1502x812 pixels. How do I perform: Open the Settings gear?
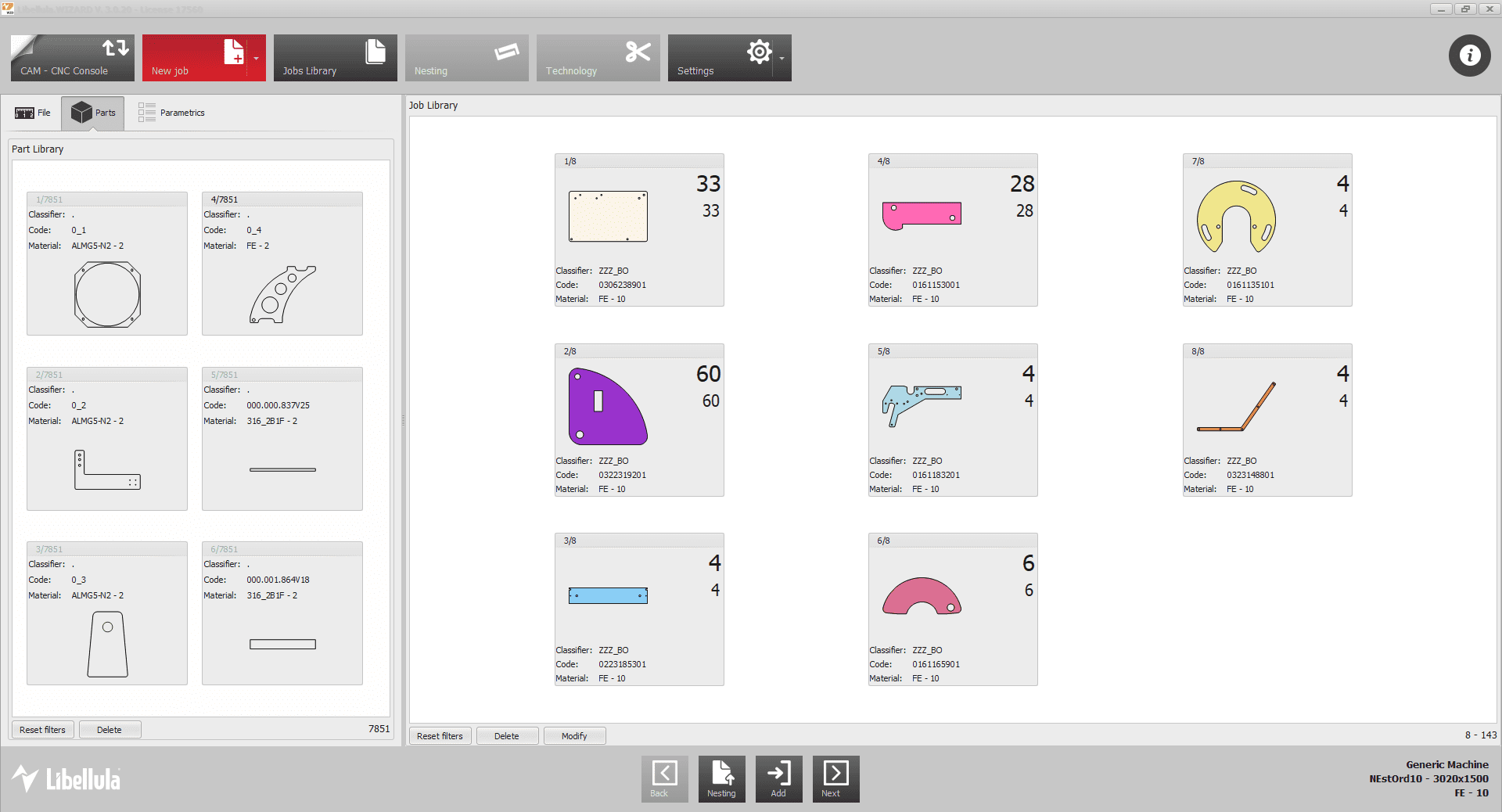tap(720, 58)
